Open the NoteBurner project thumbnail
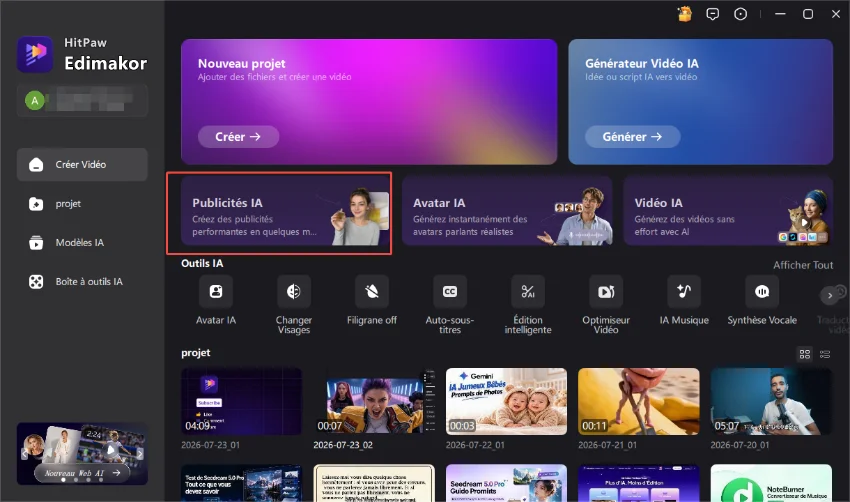 (771, 483)
